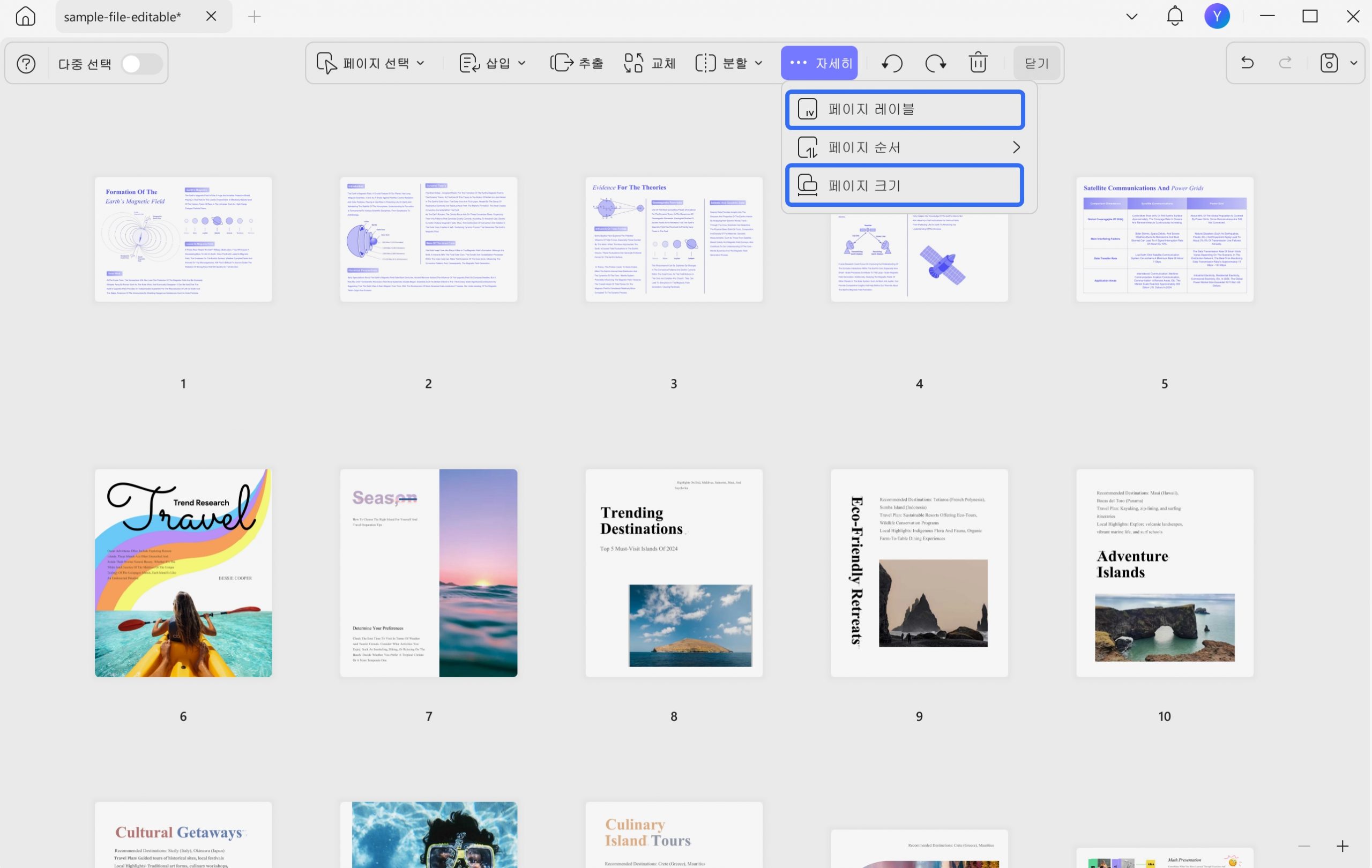The width and height of the screenshot is (1372, 868).
Task: Open the 페이지 선택 dropdown
Action: (x=371, y=63)
